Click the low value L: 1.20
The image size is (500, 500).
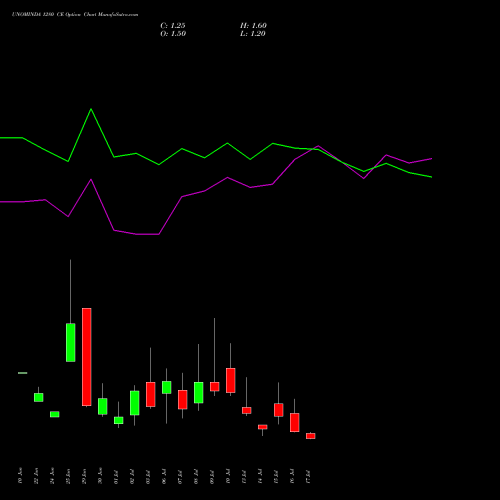(253, 34)
